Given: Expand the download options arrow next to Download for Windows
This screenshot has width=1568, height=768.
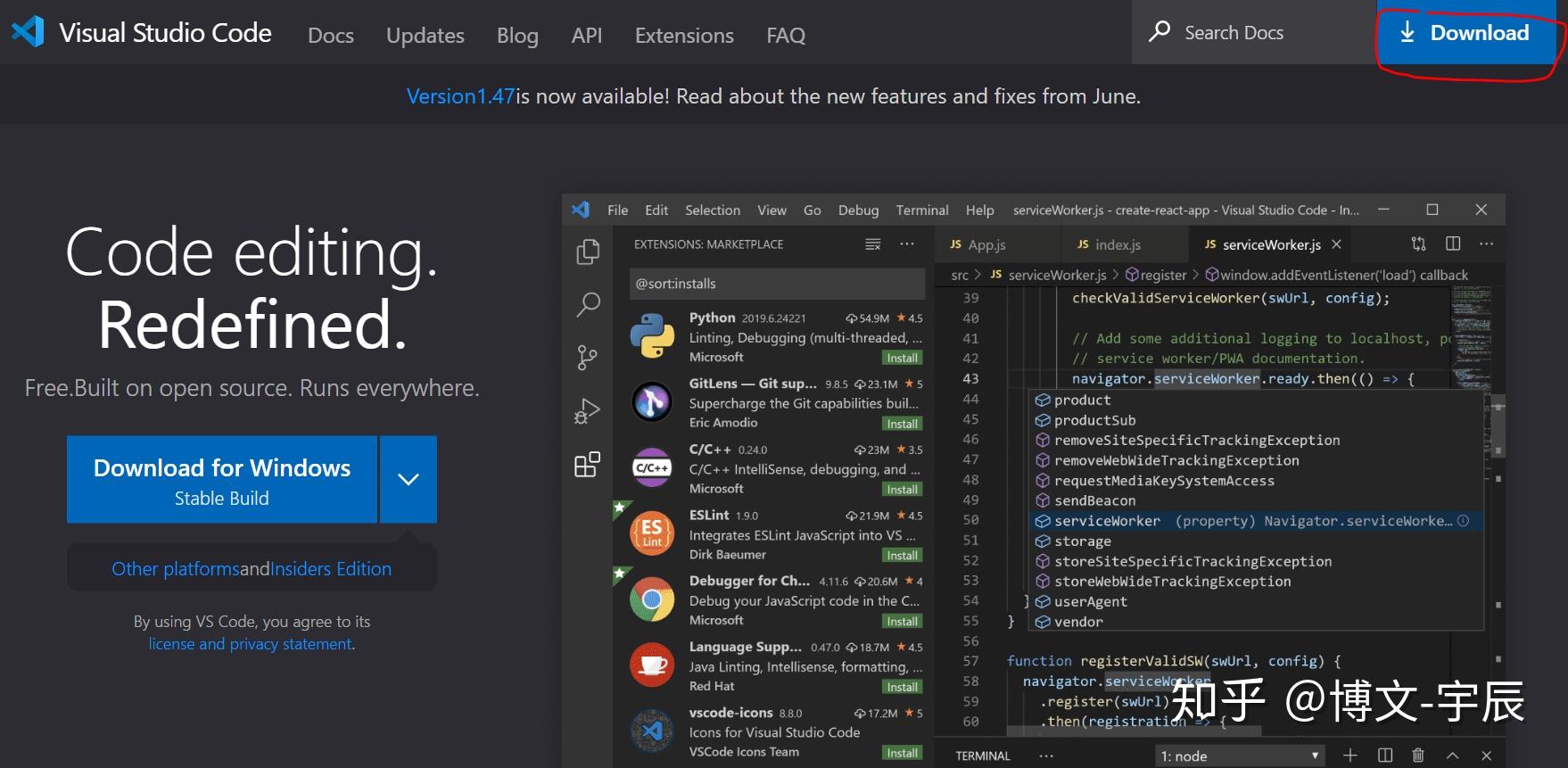Looking at the screenshot, I should coord(409,479).
